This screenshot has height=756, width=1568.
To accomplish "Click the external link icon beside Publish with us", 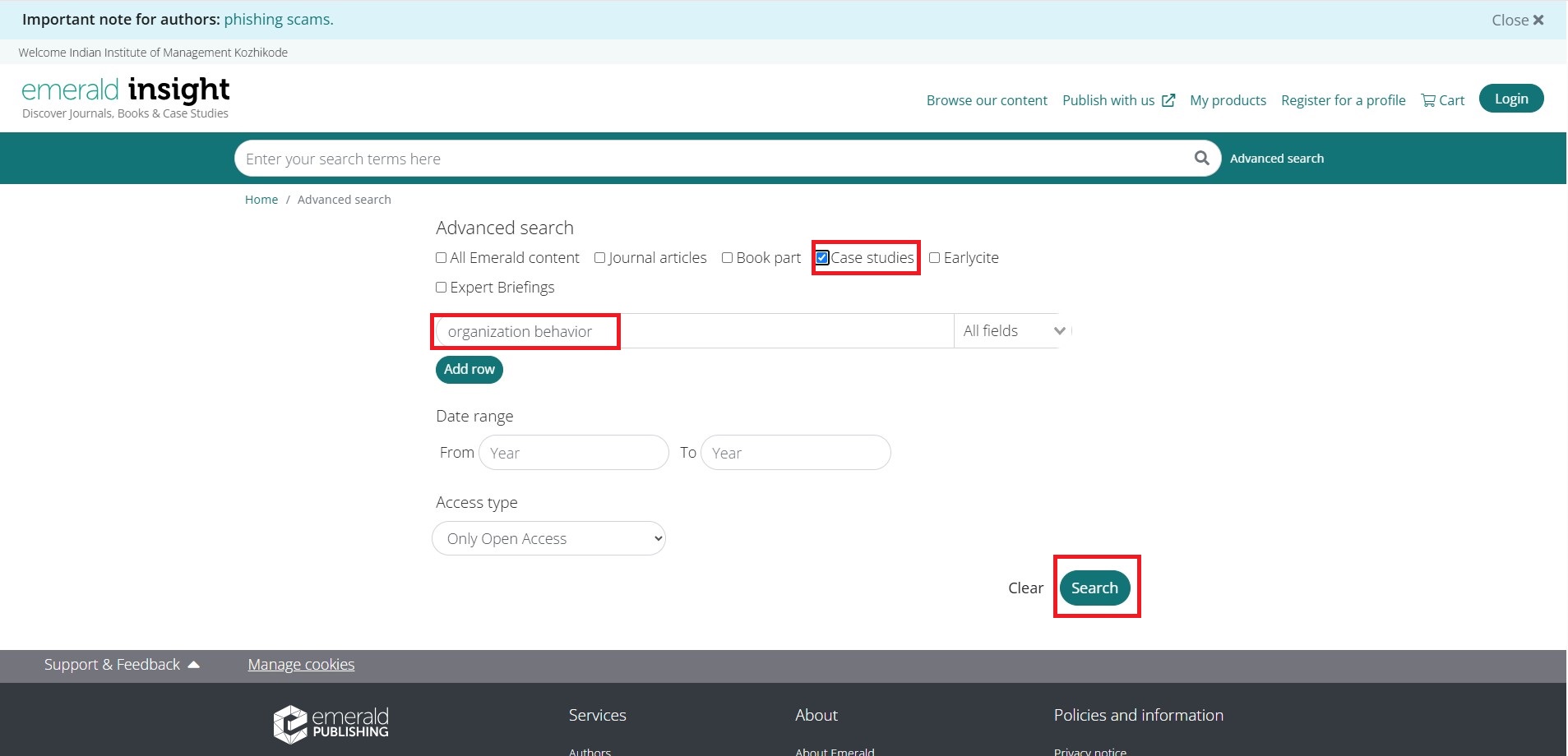I will pos(1168,100).
